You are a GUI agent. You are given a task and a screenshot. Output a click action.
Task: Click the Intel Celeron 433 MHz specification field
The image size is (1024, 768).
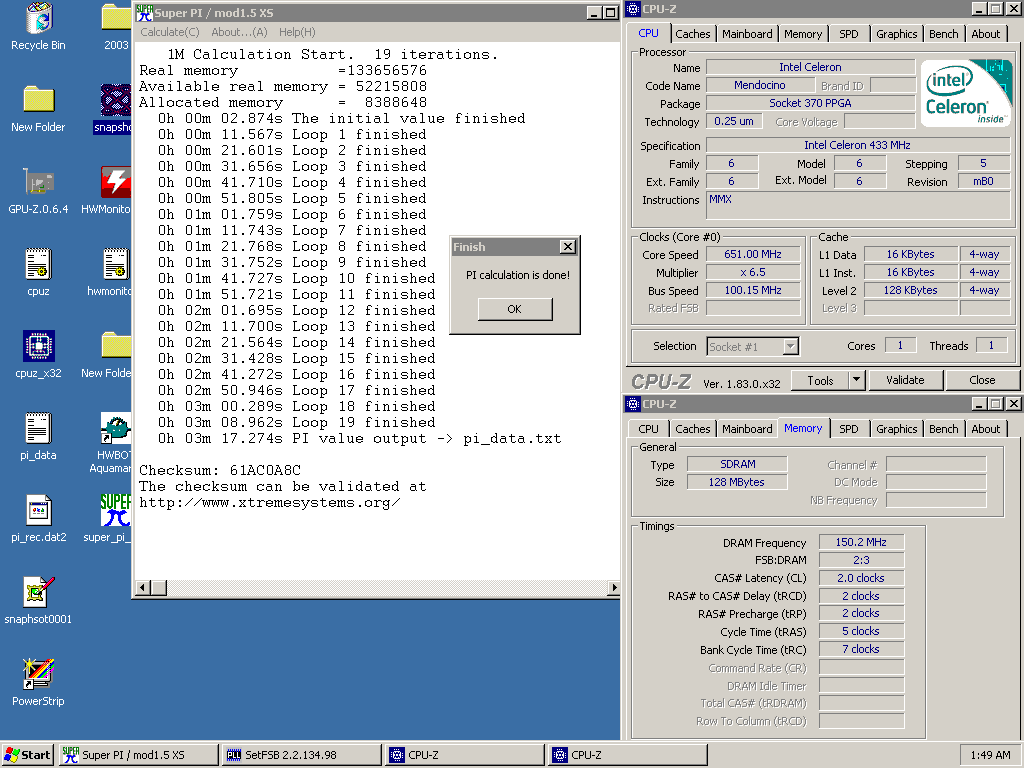pyautogui.click(x=857, y=145)
